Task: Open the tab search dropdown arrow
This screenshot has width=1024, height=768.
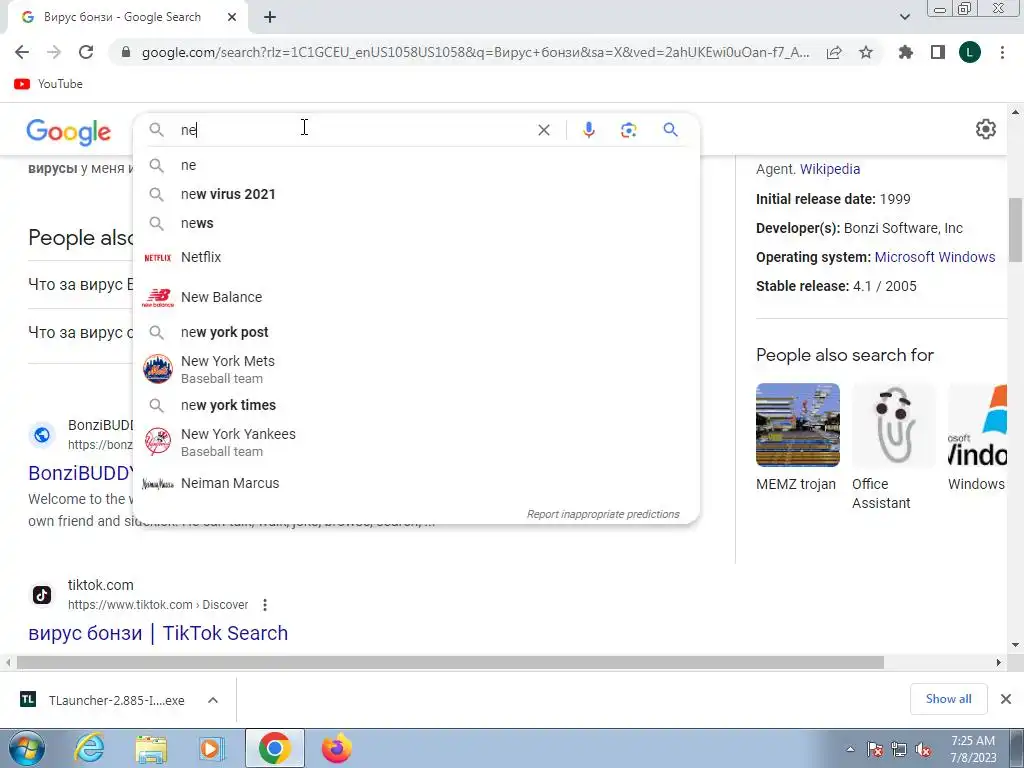Action: click(904, 17)
